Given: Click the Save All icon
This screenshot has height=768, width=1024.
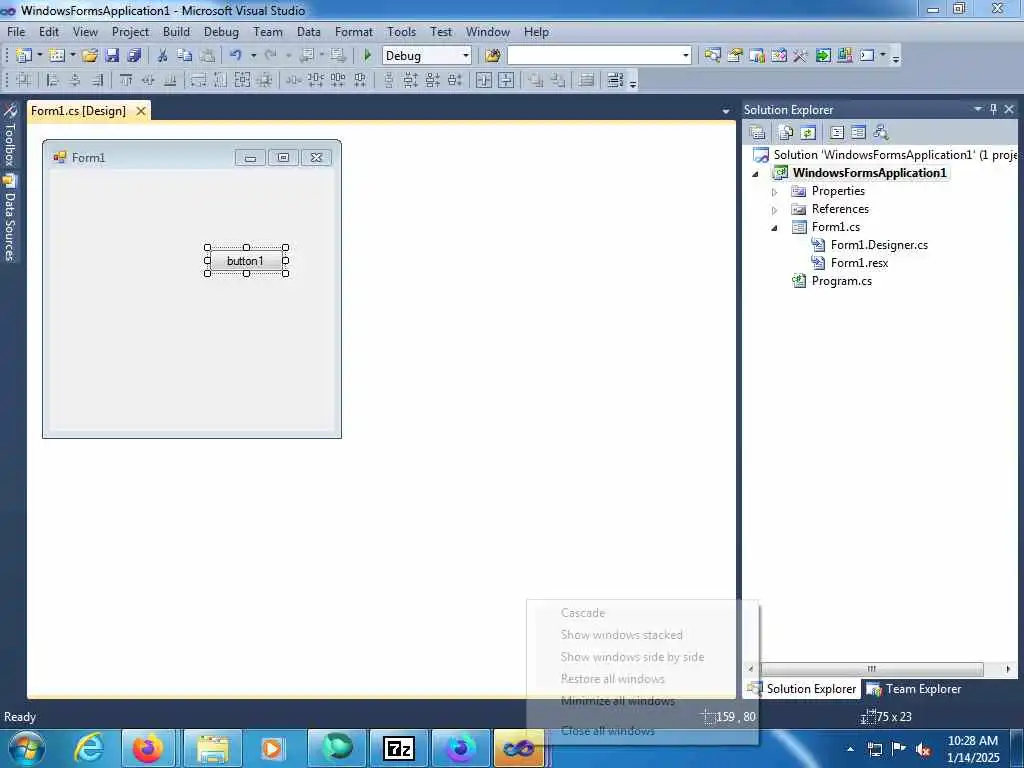Looking at the screenshot, I should (135, 56).
